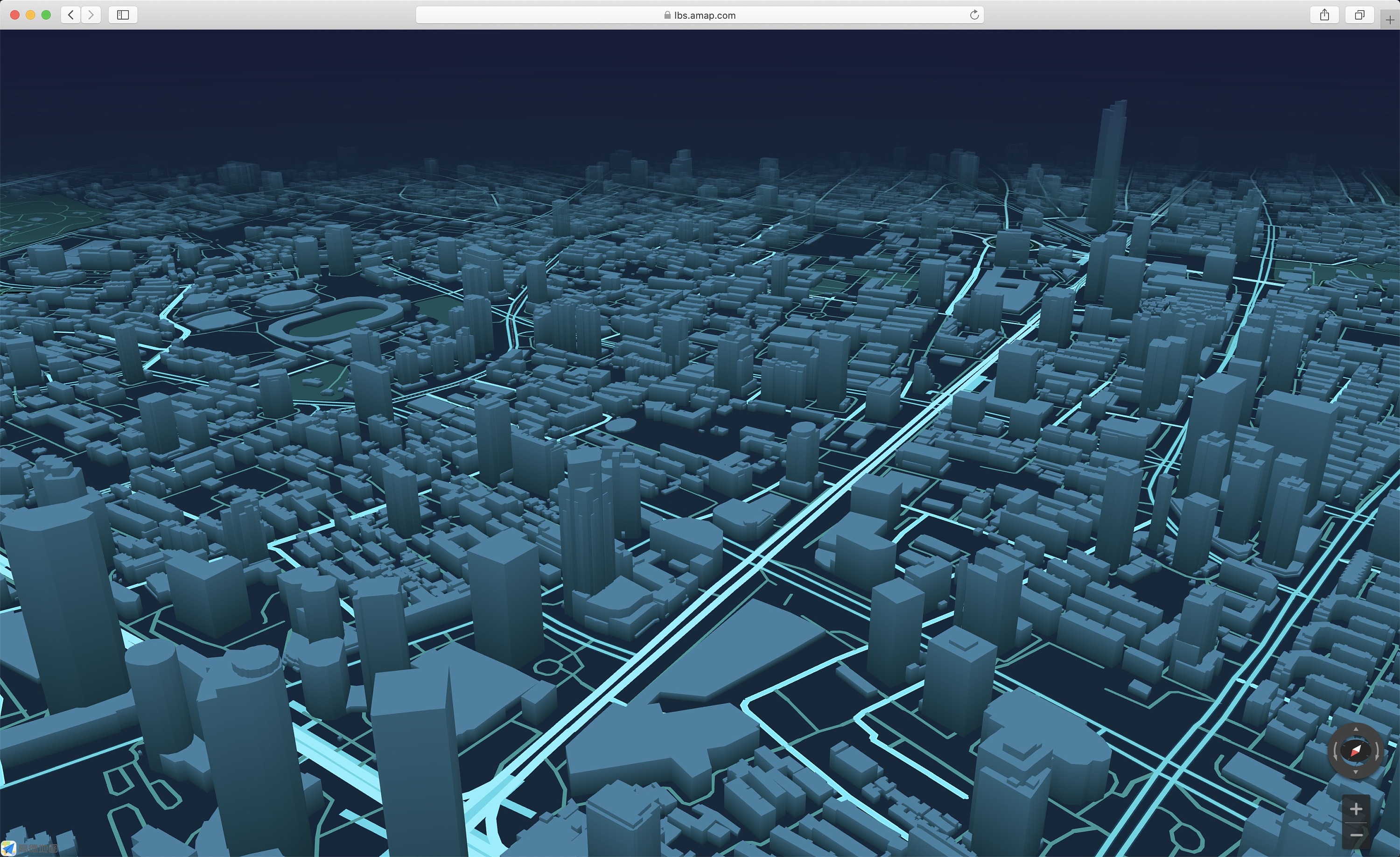Go forward to next page
This screenshot has height=857, width=1400.
[91, 15]
